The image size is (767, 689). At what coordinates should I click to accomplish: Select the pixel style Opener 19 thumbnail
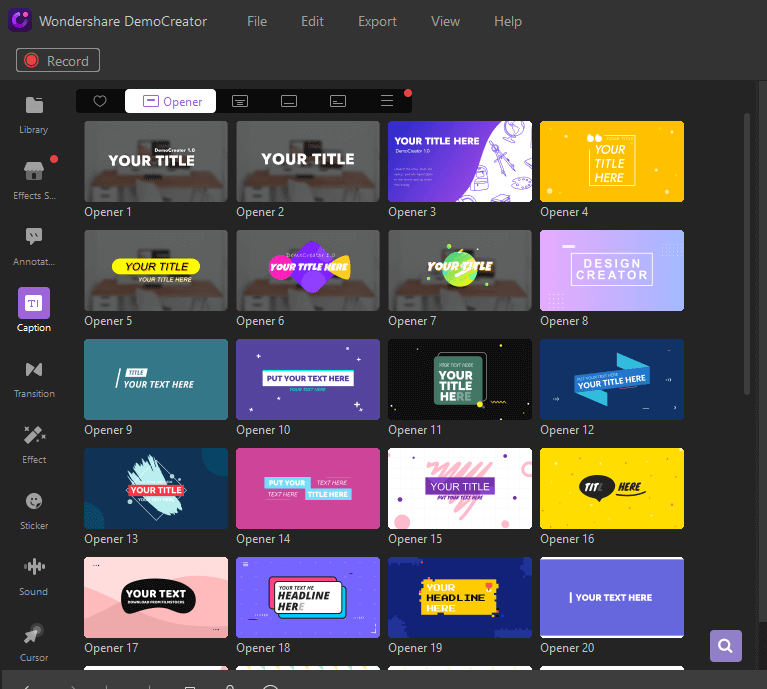point(460,598)
